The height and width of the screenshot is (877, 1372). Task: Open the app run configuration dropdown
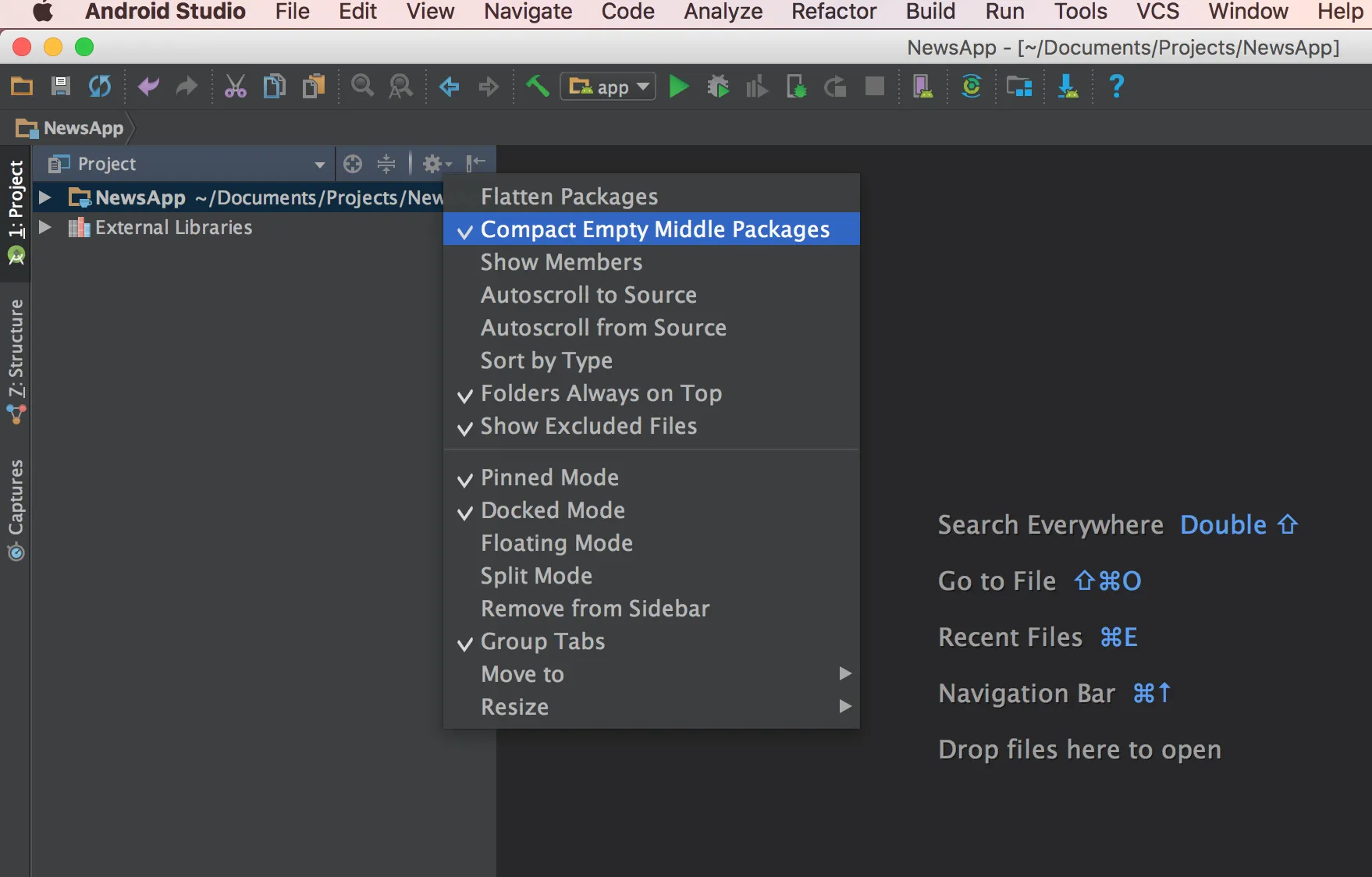608,86
